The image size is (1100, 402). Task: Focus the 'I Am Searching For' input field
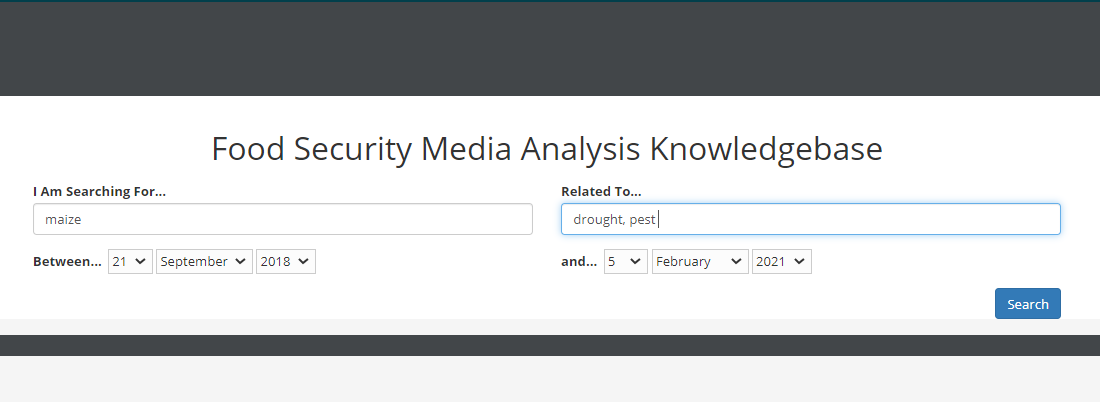coord(282,219)
